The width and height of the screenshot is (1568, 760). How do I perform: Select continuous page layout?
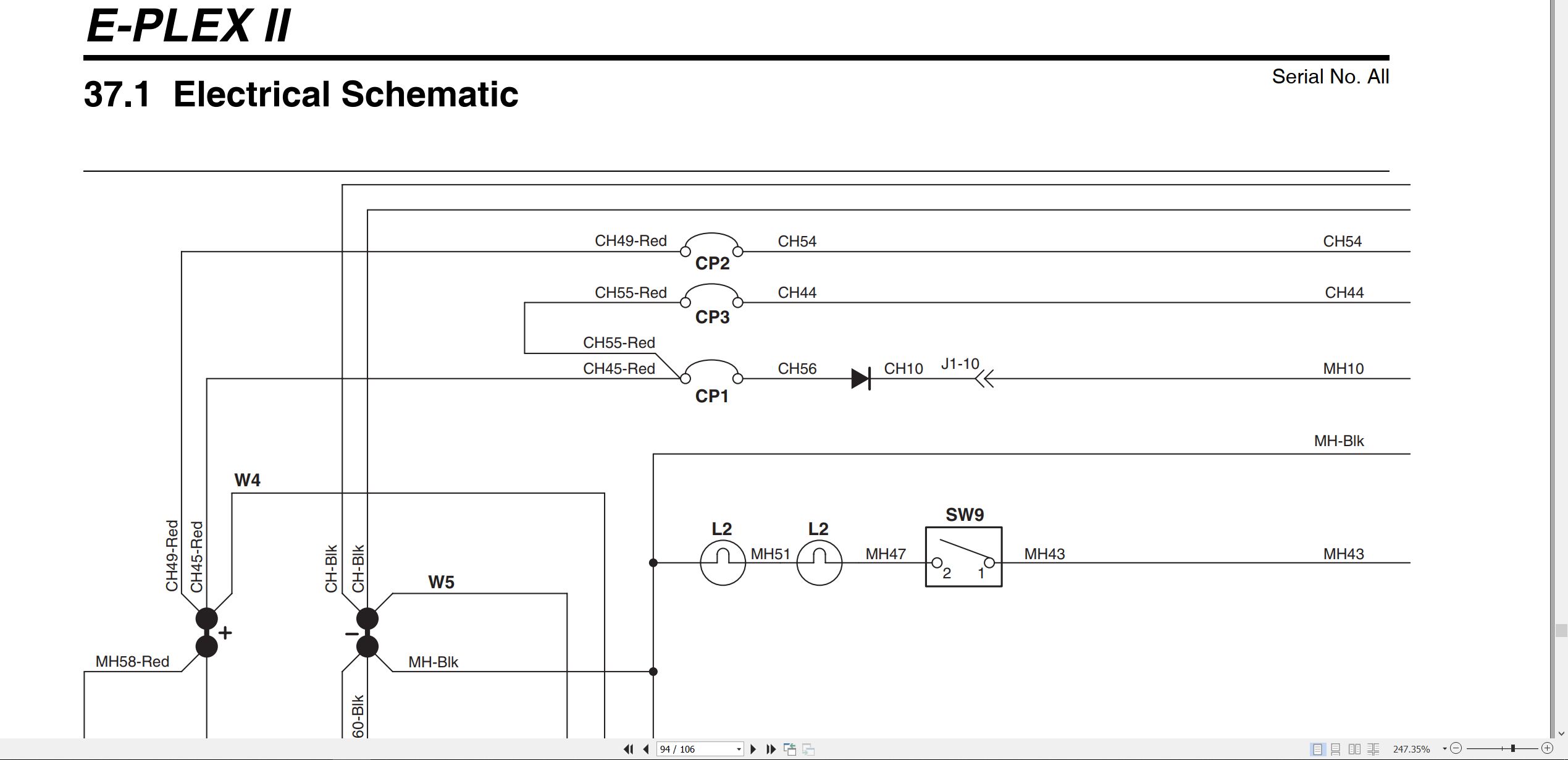click(1335, 749)
